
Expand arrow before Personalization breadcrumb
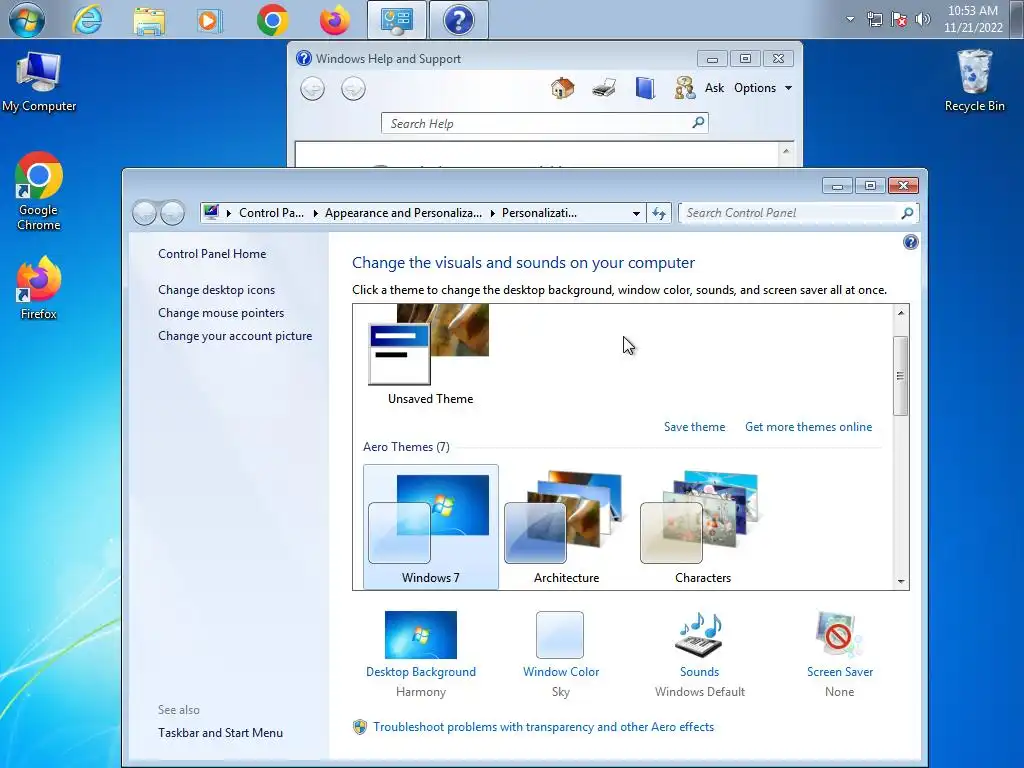pos(492,213)
